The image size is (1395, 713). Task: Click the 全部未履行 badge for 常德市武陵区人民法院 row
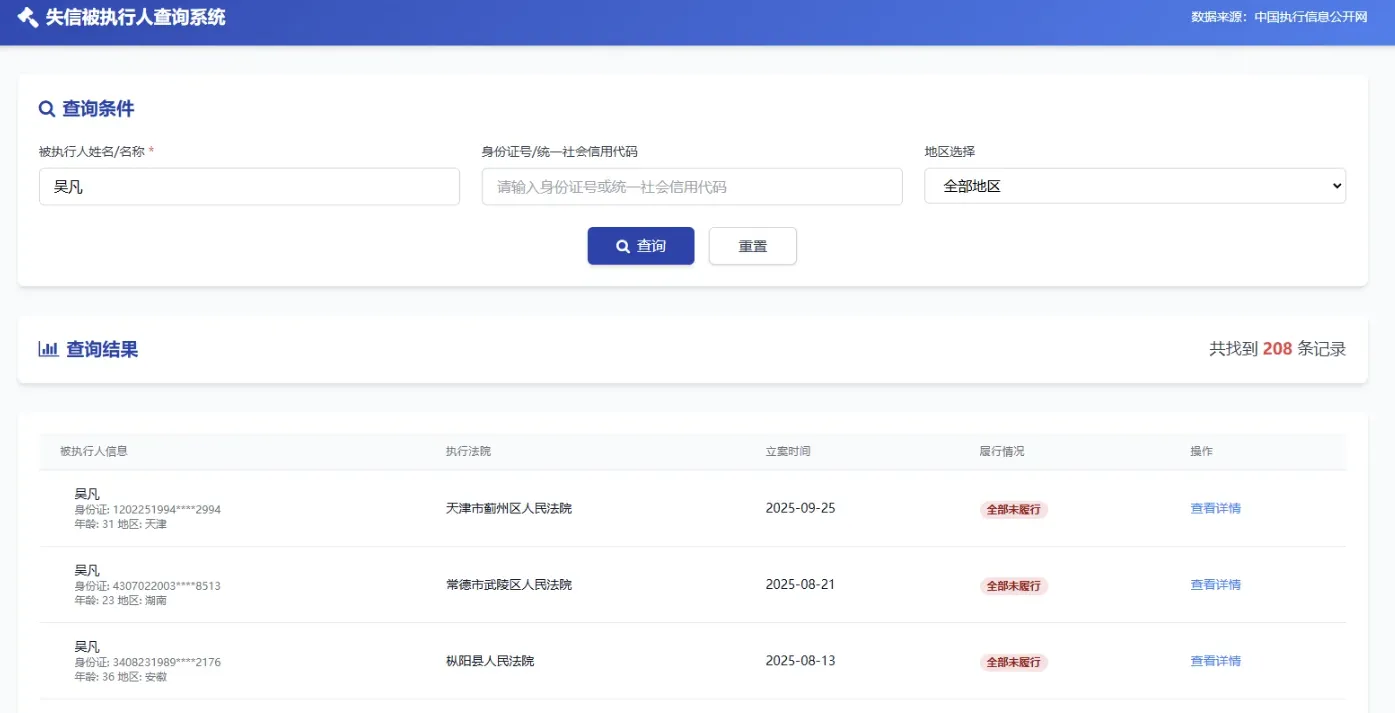[1013, 585]
